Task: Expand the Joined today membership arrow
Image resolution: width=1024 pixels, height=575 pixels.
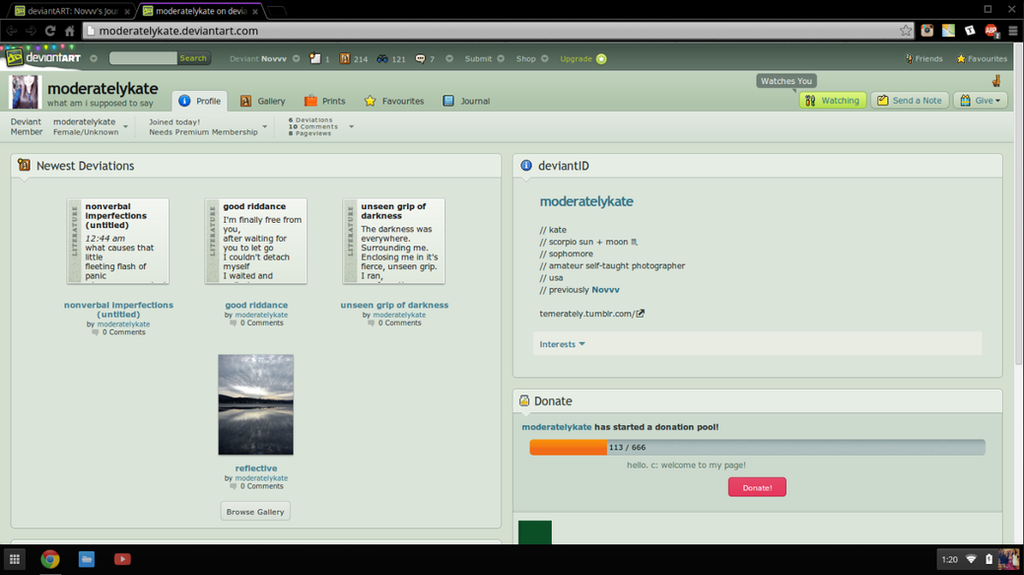Action: point(264,127)
